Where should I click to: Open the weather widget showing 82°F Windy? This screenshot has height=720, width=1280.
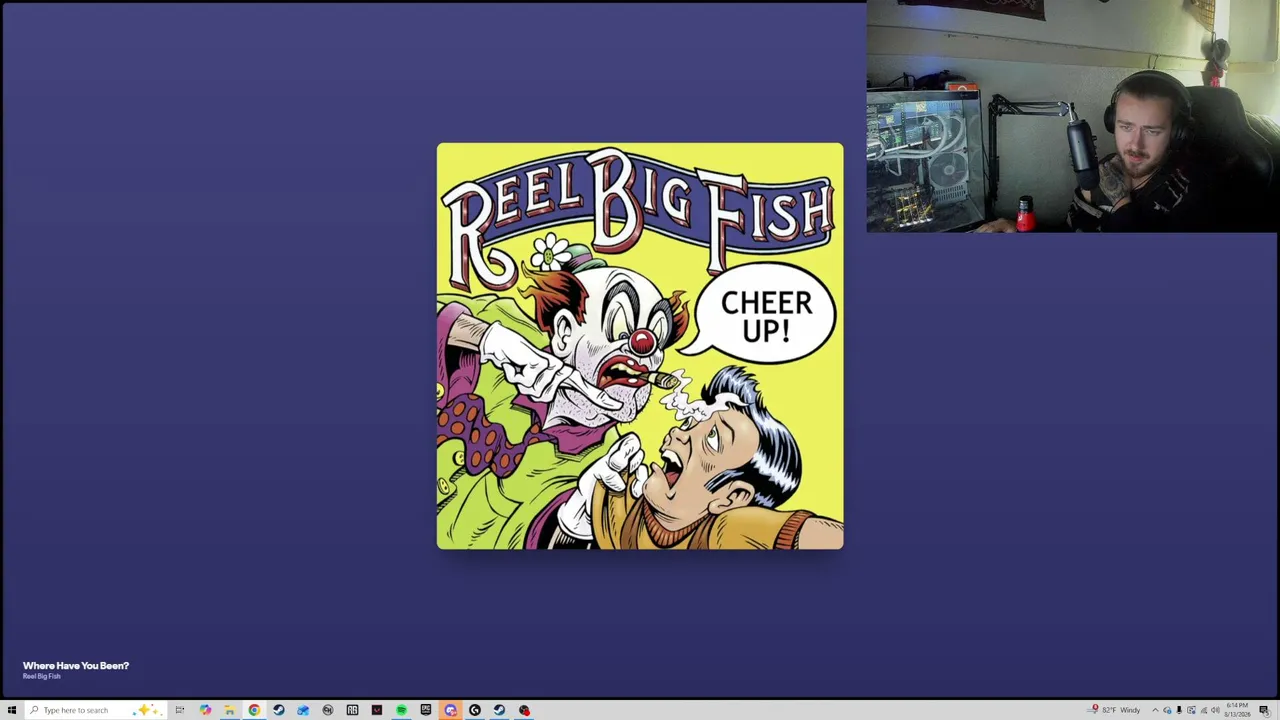point(1116,710)
